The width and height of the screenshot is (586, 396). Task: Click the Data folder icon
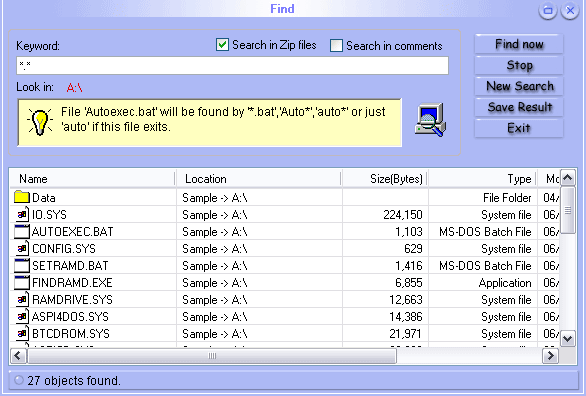(x=22, y=197)
